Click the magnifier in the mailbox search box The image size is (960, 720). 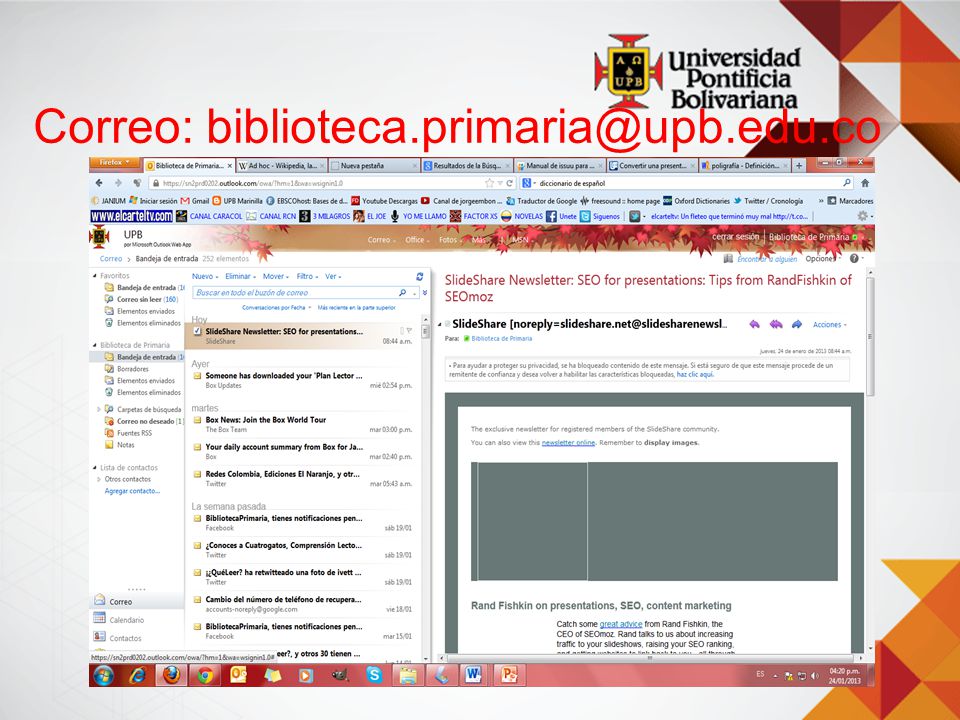coord(402,293)
